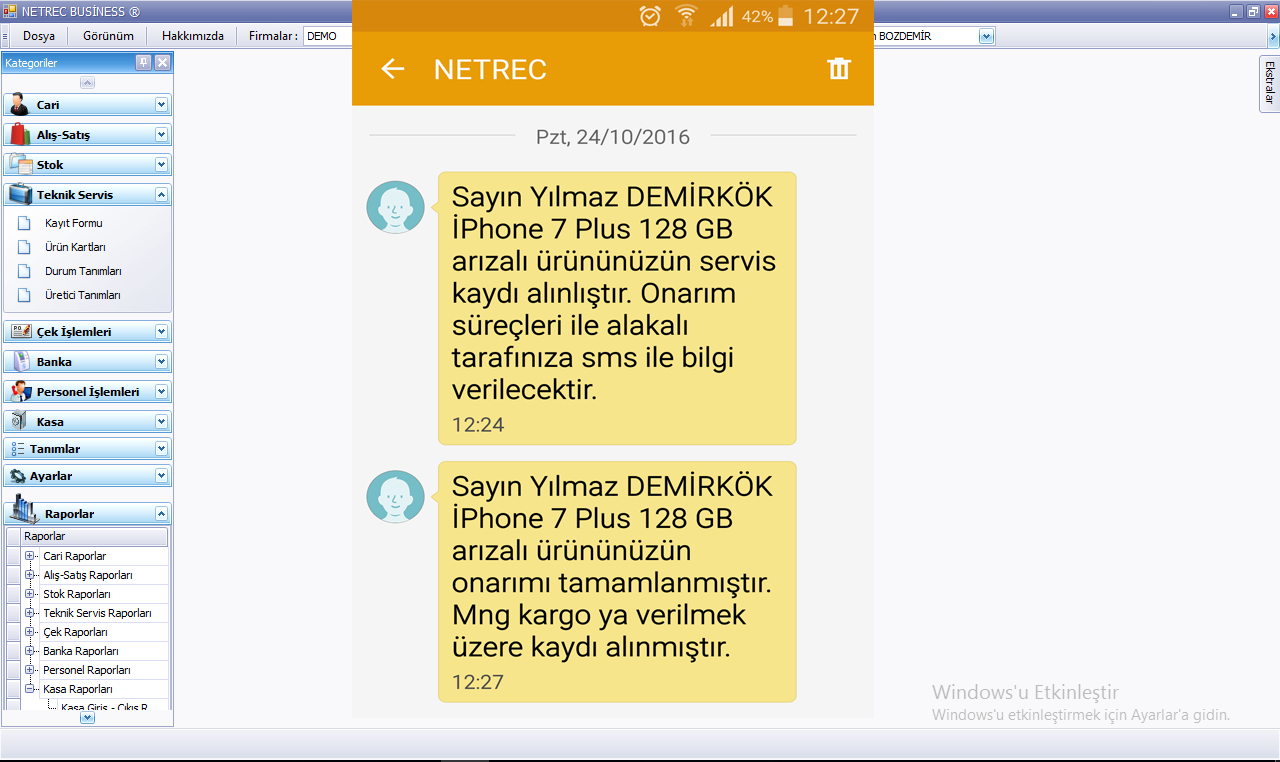Click the up-arrow button below the Kategoriler title
This screenshot has width=1280, height=762.
pos(87,82)
